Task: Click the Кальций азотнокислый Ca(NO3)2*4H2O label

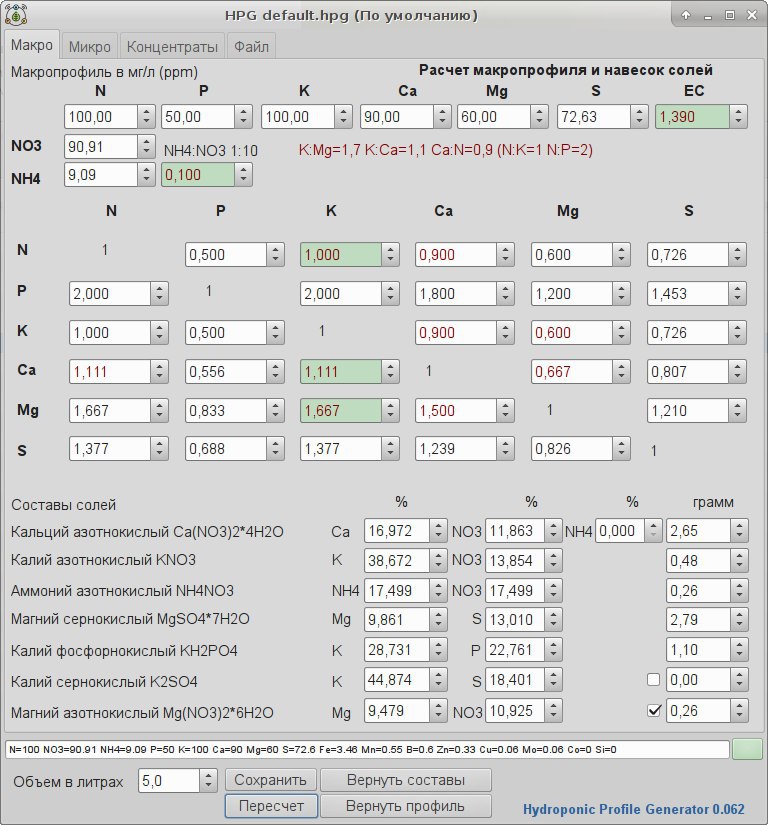Action: (x=147, y=532)
